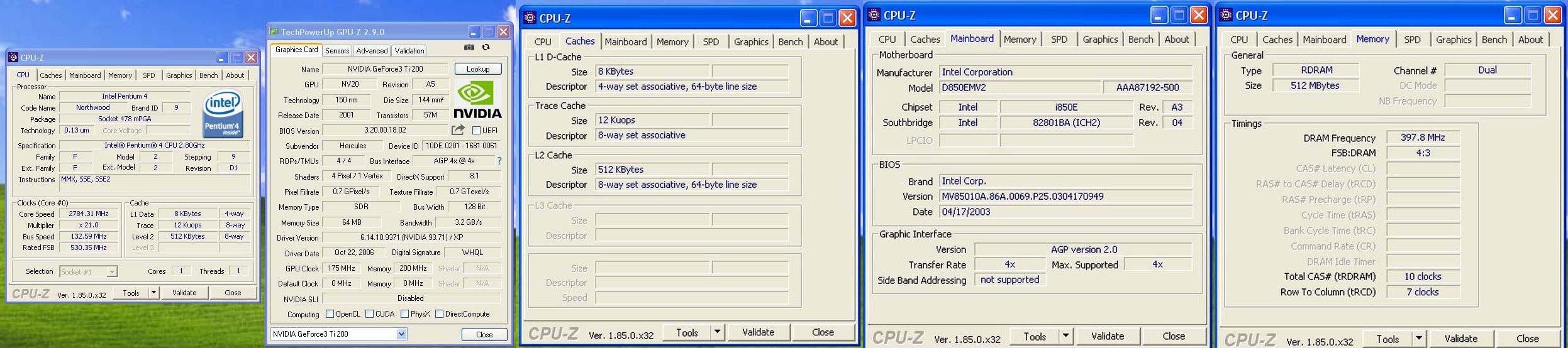Click the Side Band Addressing value not supported

click(1009, 280)
